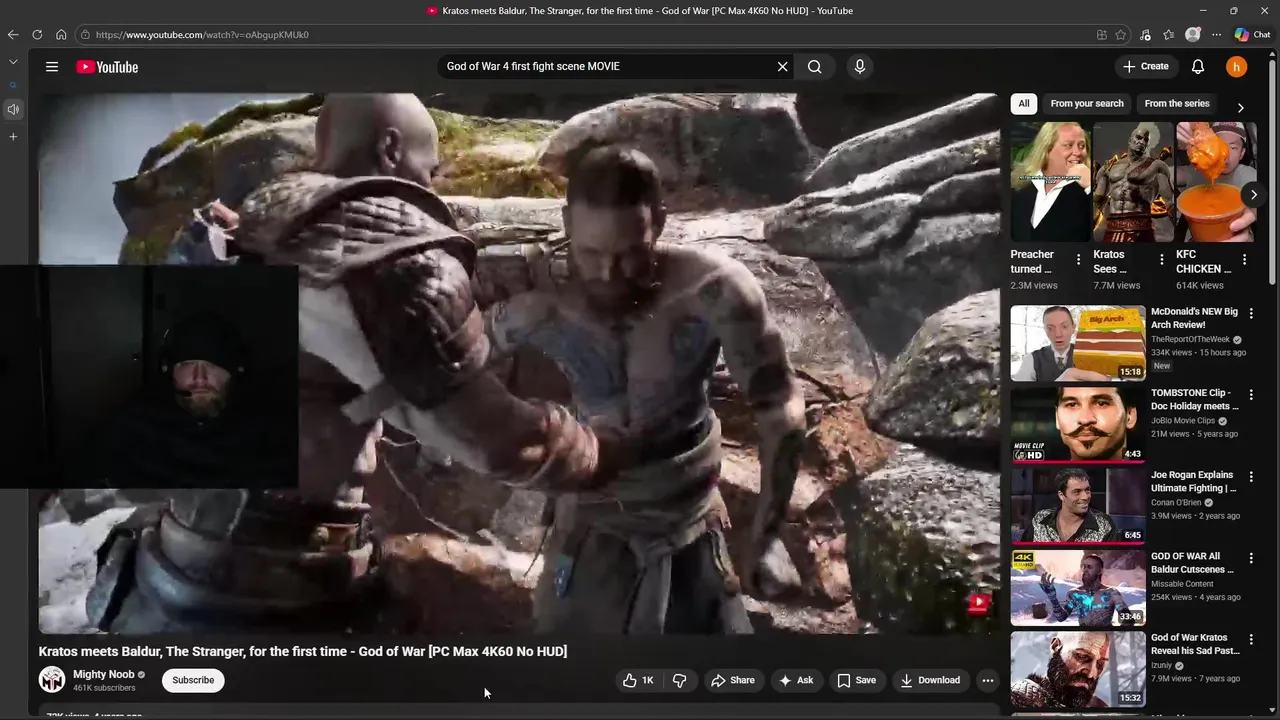The width and height of the screenshot is (1280, 720).
Task: Open the blue search icon in sidebar
Action: coord(13,86)
